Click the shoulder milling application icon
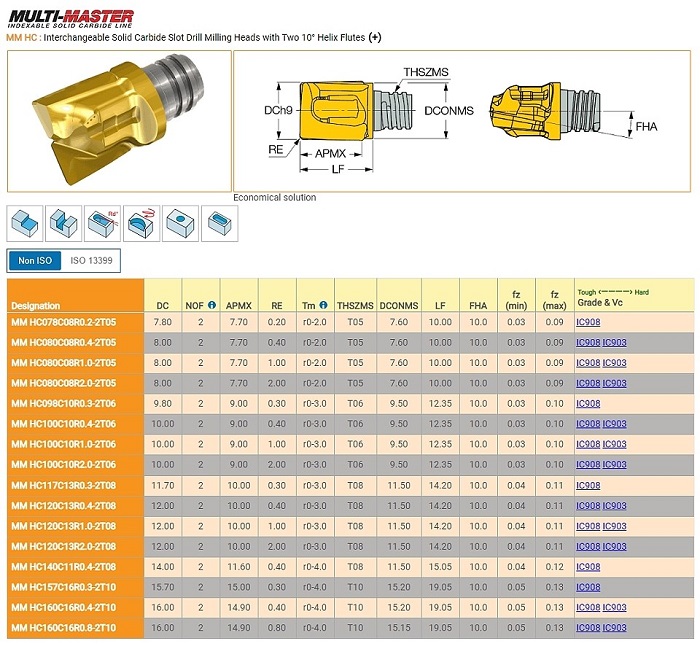 pos(25,223)
